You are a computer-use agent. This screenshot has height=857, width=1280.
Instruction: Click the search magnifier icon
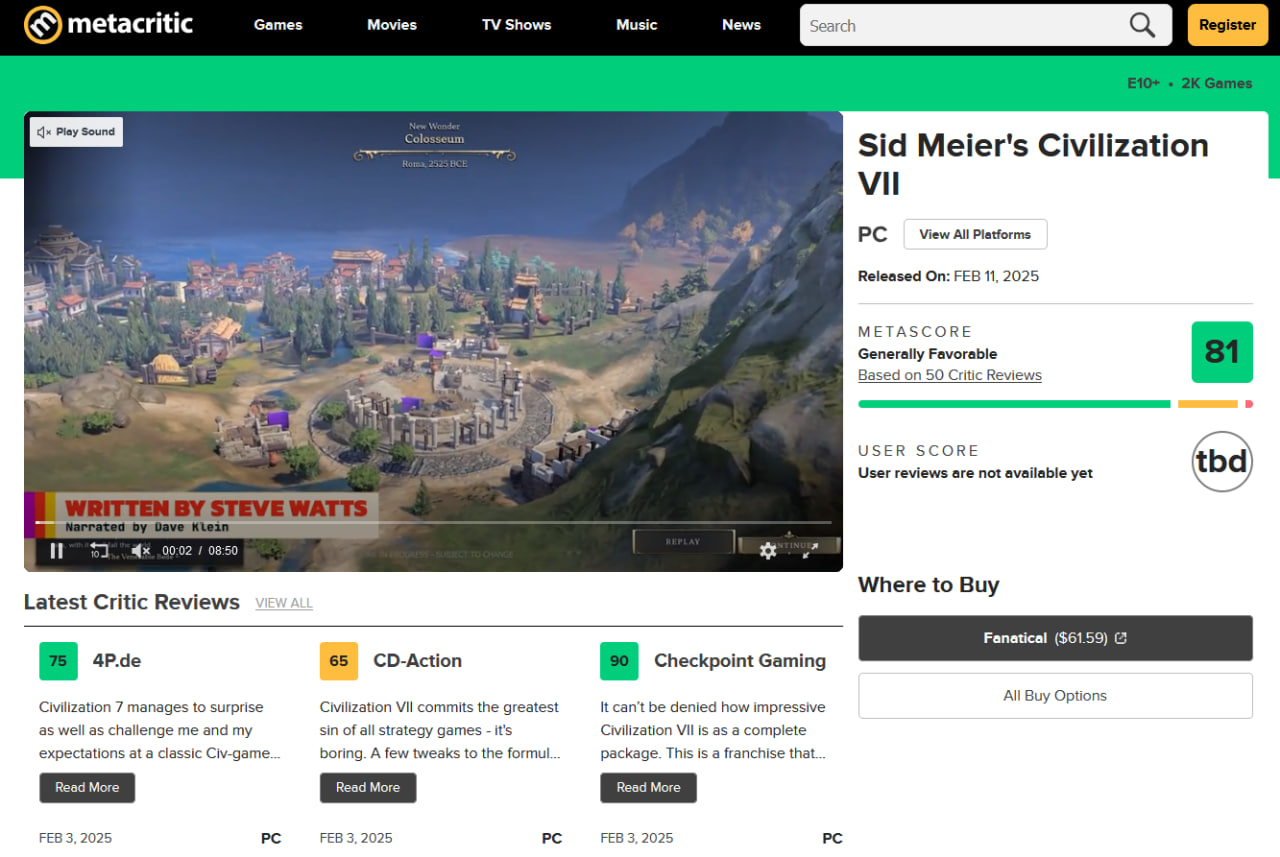(x=1142, y=25)
